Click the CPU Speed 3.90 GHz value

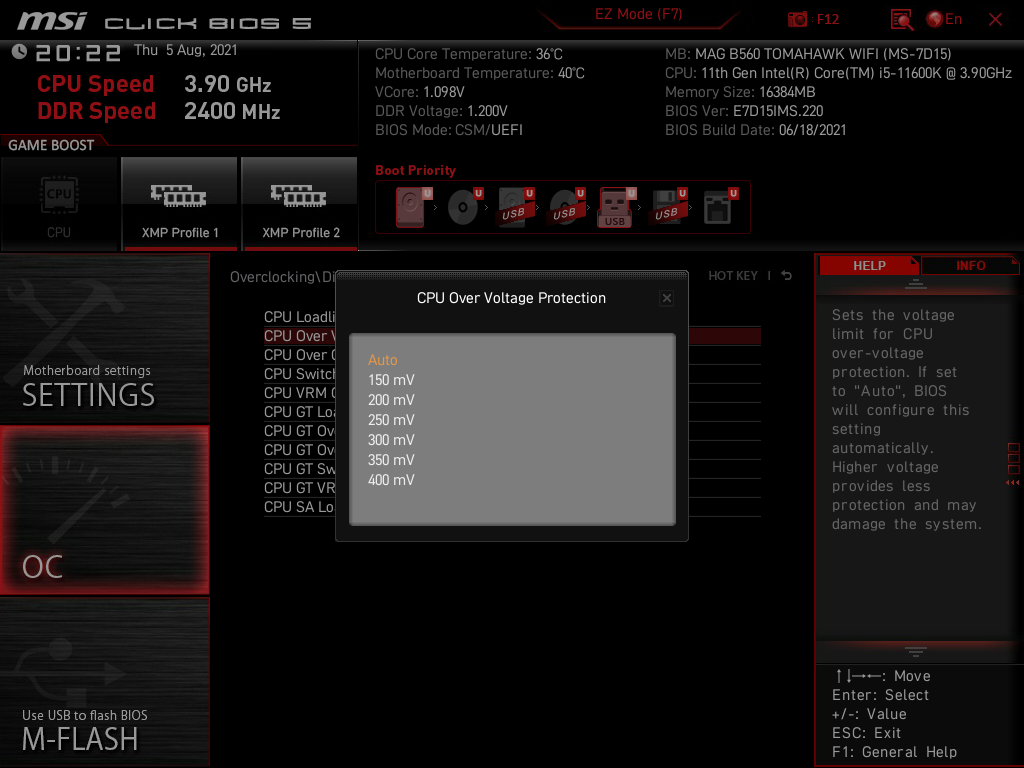(x=227, y=84)
